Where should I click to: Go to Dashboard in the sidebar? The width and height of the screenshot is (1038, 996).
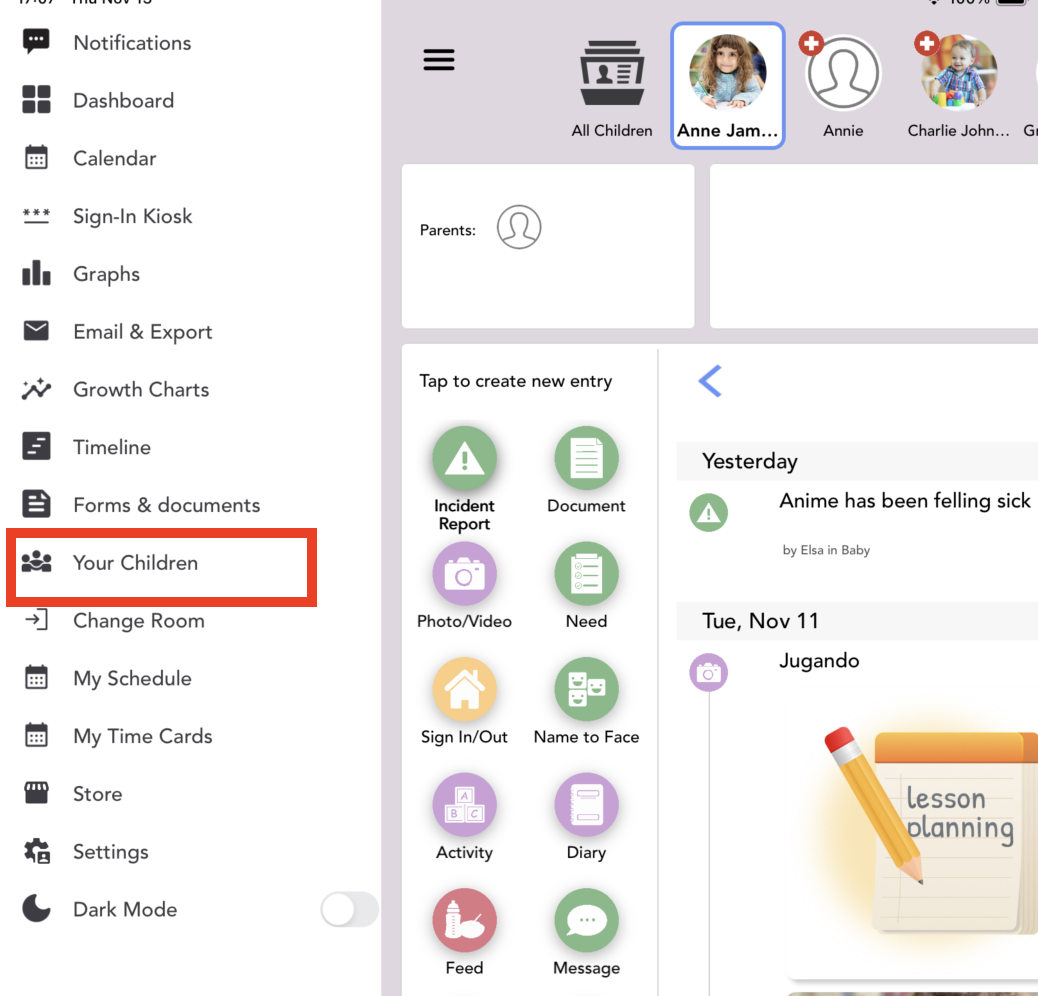pyautogui.click(x=123, y=101)
